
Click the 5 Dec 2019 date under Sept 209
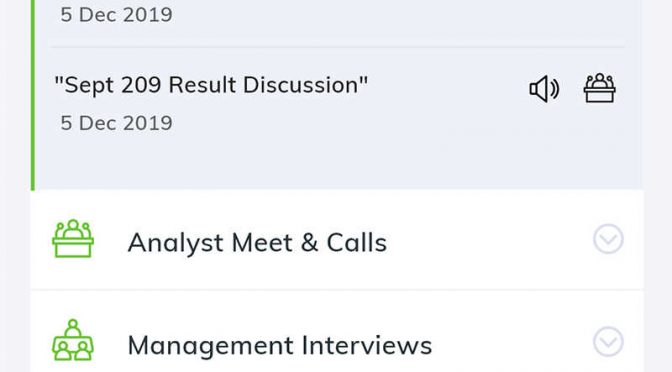point(116,123)
